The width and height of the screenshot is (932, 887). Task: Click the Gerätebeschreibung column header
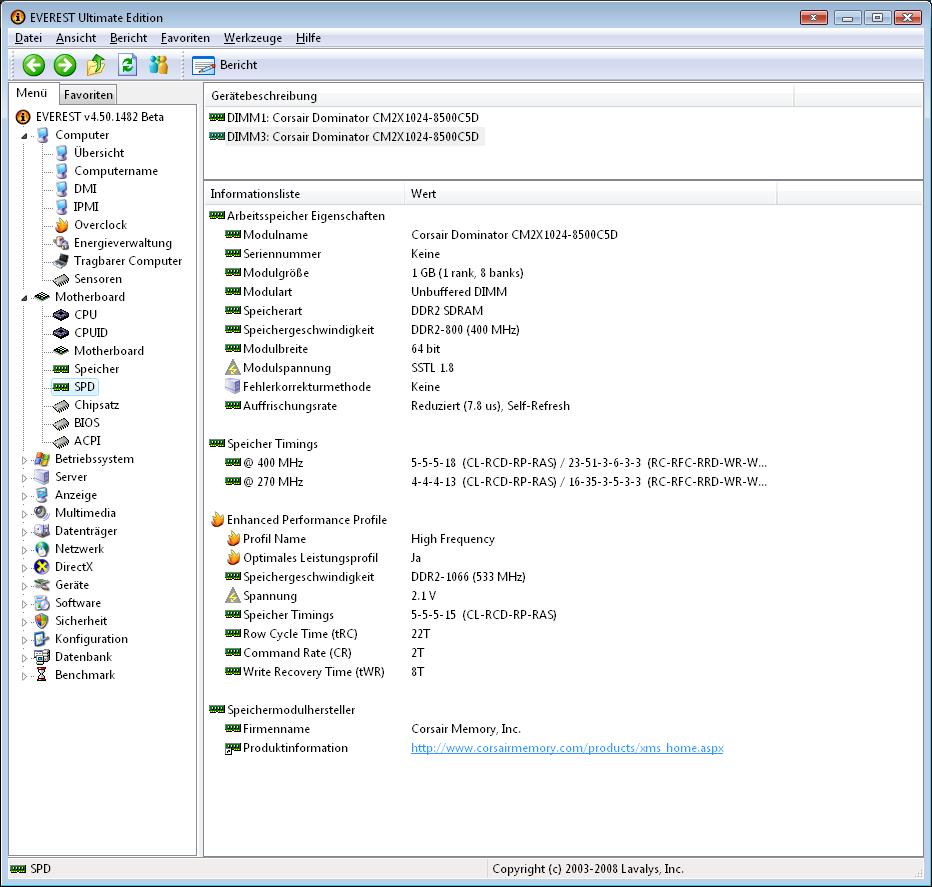[499, 96]
